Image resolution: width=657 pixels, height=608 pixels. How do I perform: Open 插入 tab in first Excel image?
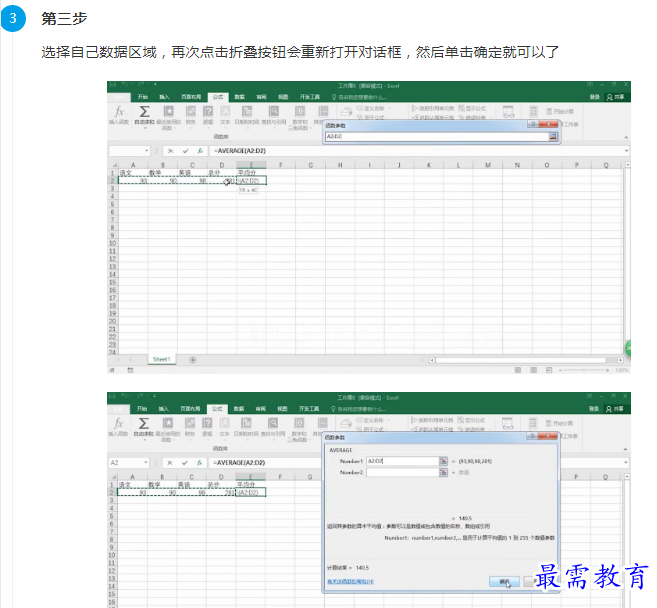pyautogui.click(x=164, y=97)
